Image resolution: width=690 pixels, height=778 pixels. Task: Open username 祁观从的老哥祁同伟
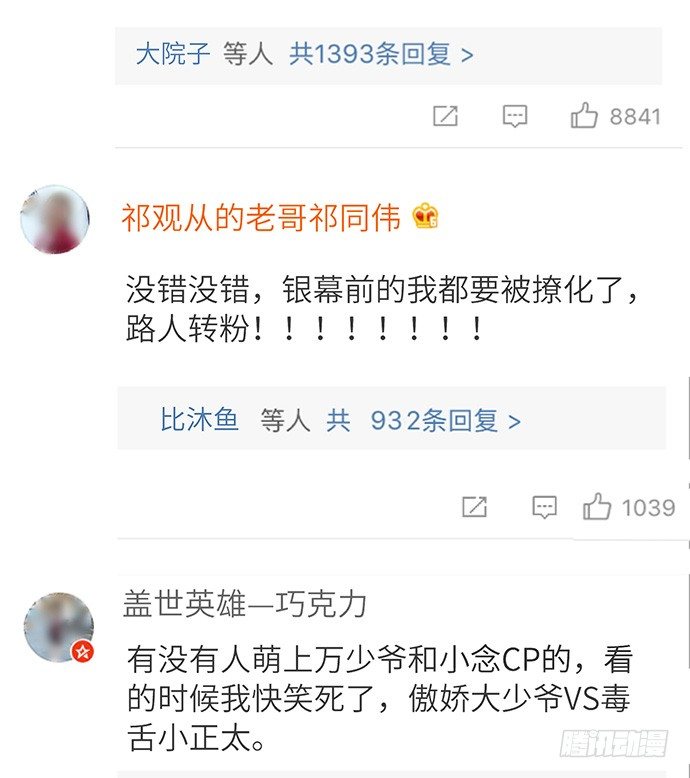pyautogui.click(x=261, y=217)
